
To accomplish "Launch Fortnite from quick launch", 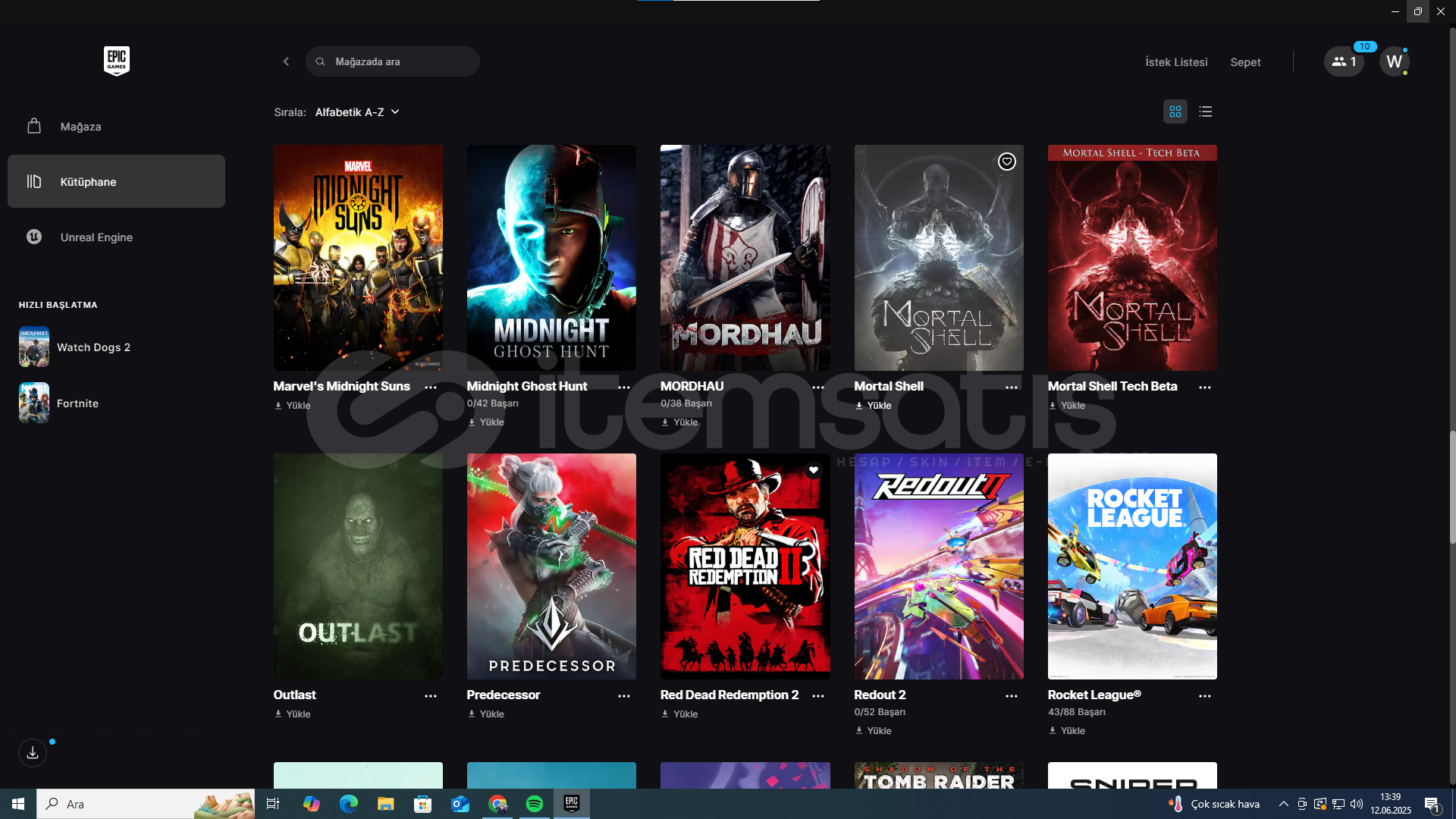I will (x=61, y=403).
